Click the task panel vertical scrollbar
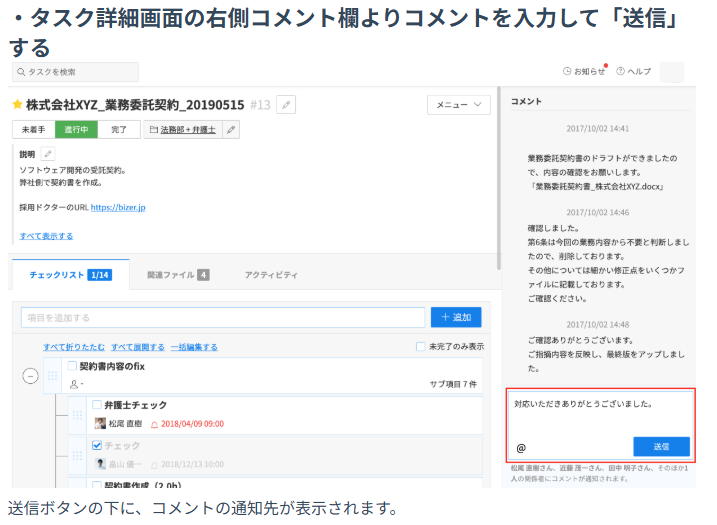The width and height of the screenshot is (717, 525). pyautogui.click(x=498, y=178)
